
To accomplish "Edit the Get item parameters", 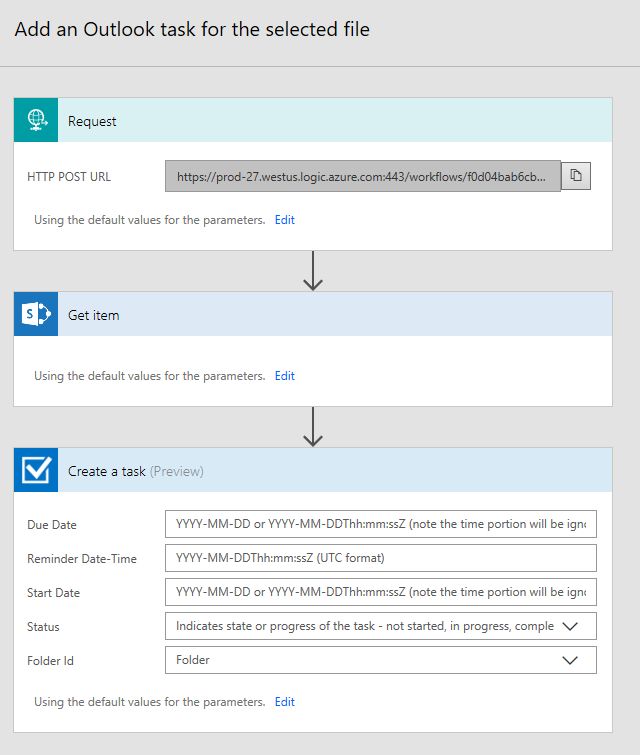I will (285, 376).
